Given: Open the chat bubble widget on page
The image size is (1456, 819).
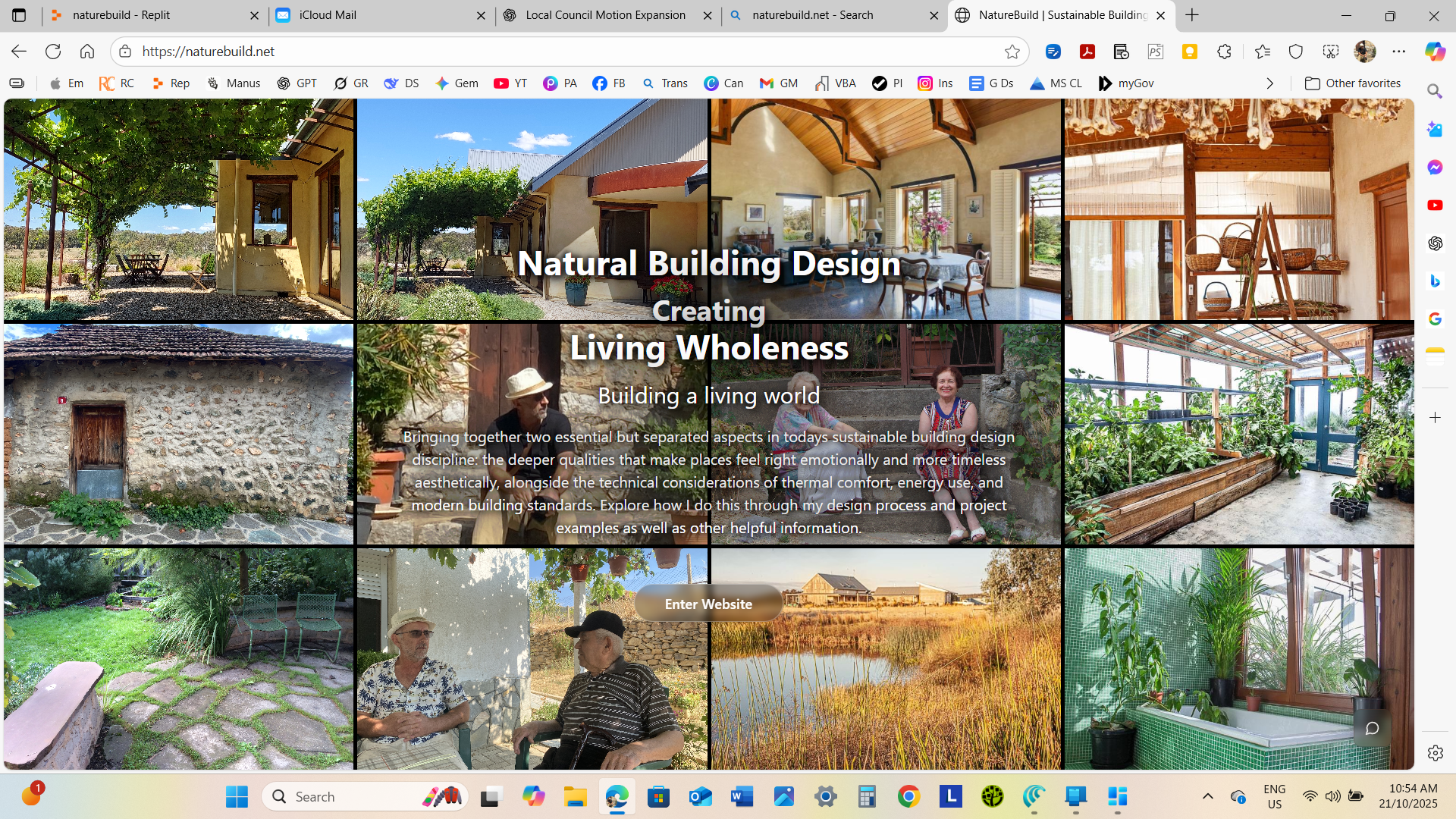Looking at the screenshot, I should [x=1372, y=728].
